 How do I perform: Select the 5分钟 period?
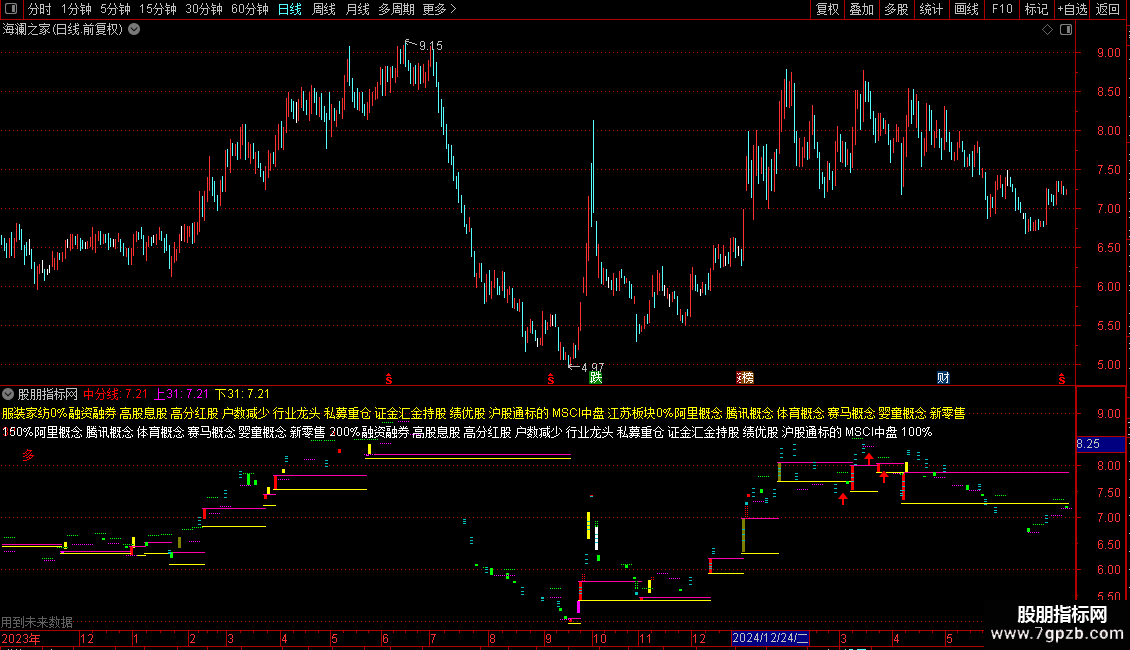[x=115, y=9]
